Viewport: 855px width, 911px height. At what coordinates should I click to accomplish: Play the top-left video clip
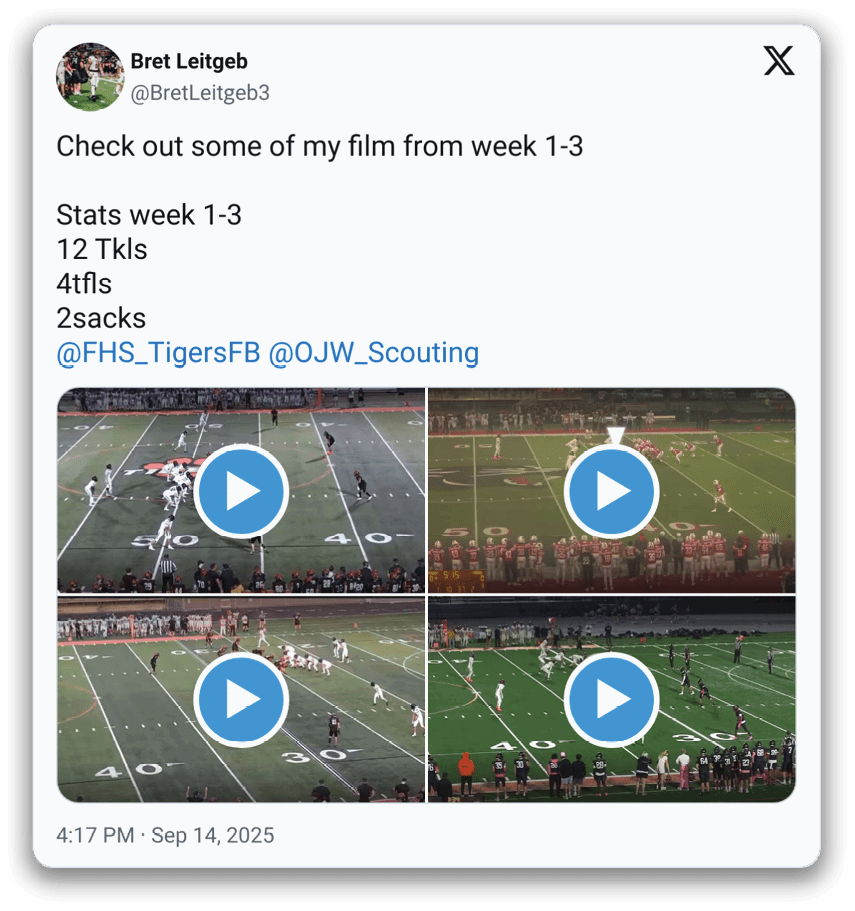pyautogui.click(x=241, y=491)
